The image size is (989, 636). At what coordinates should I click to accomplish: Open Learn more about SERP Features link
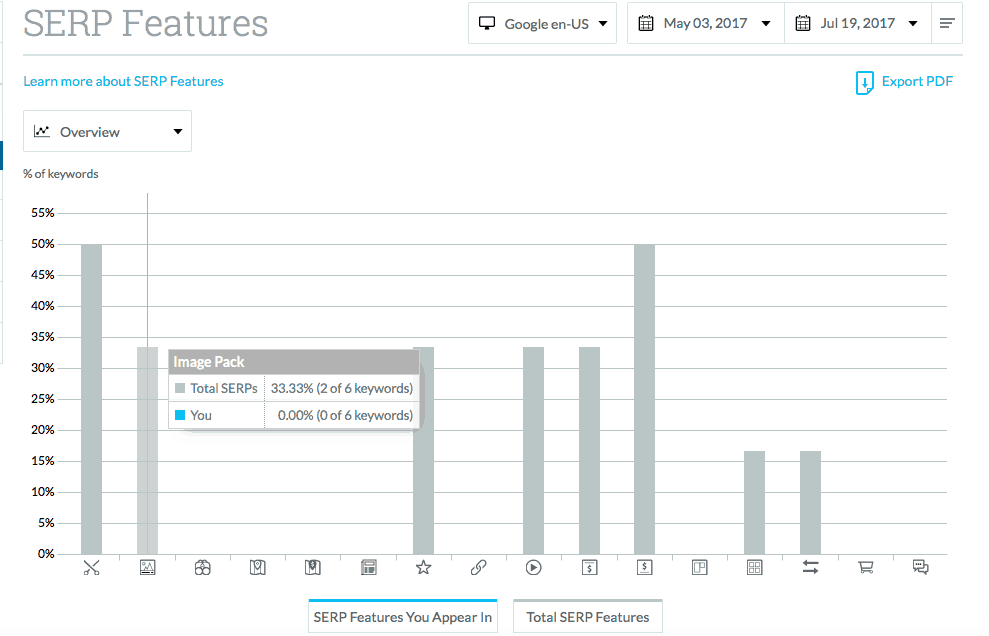pyautogui.click(x=124, y=81)
